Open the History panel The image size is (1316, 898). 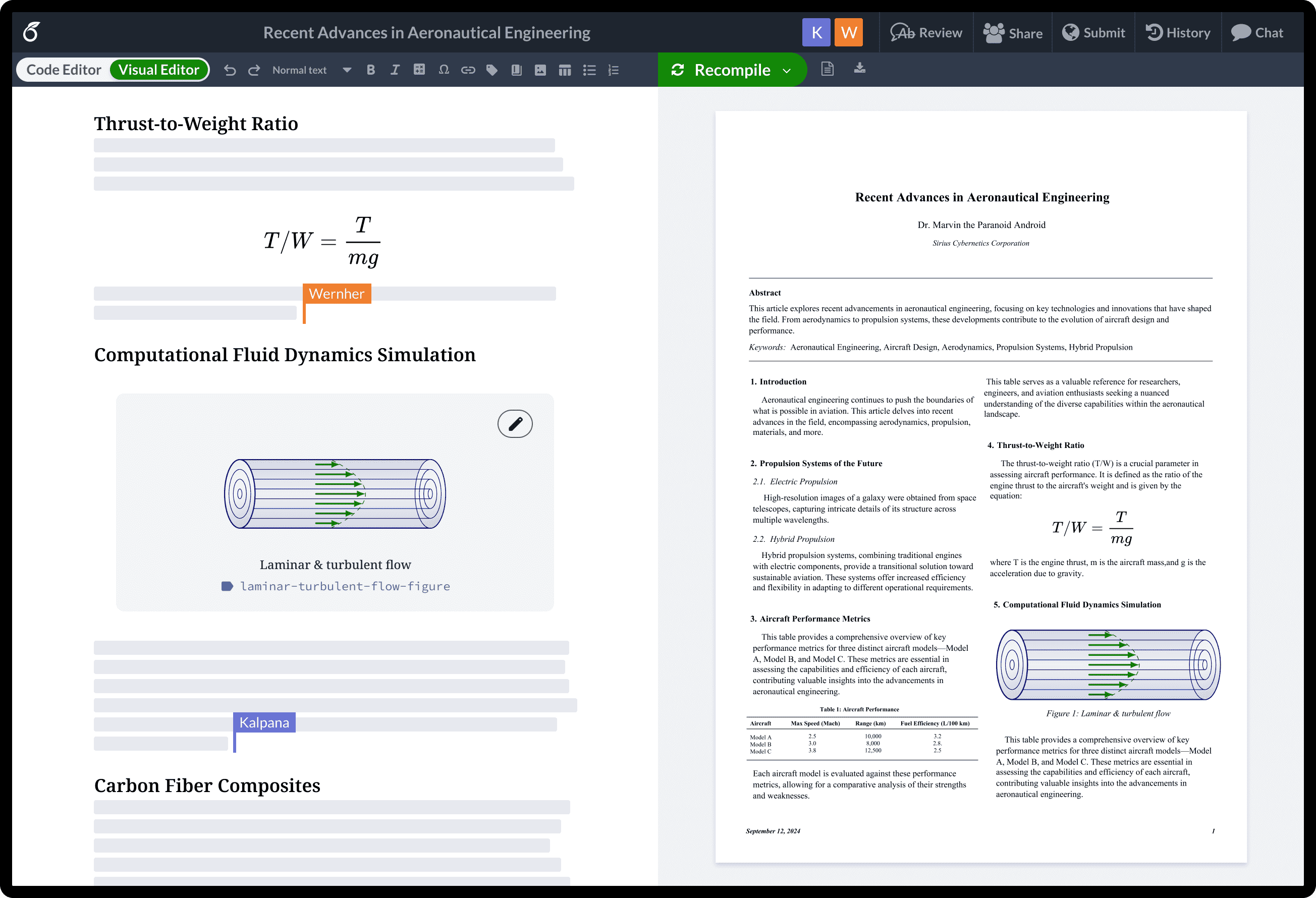click(1179, 33)
